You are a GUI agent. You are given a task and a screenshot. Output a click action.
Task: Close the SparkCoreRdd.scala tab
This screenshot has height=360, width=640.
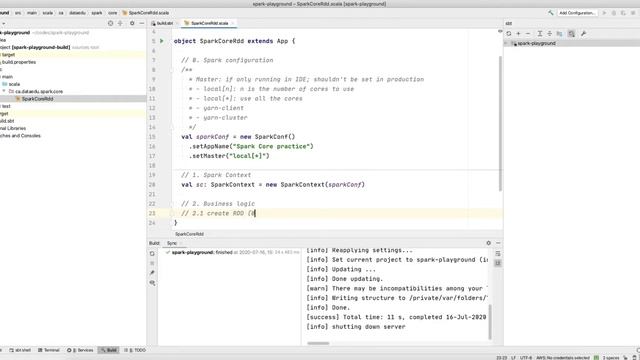(x=233, y=24)
